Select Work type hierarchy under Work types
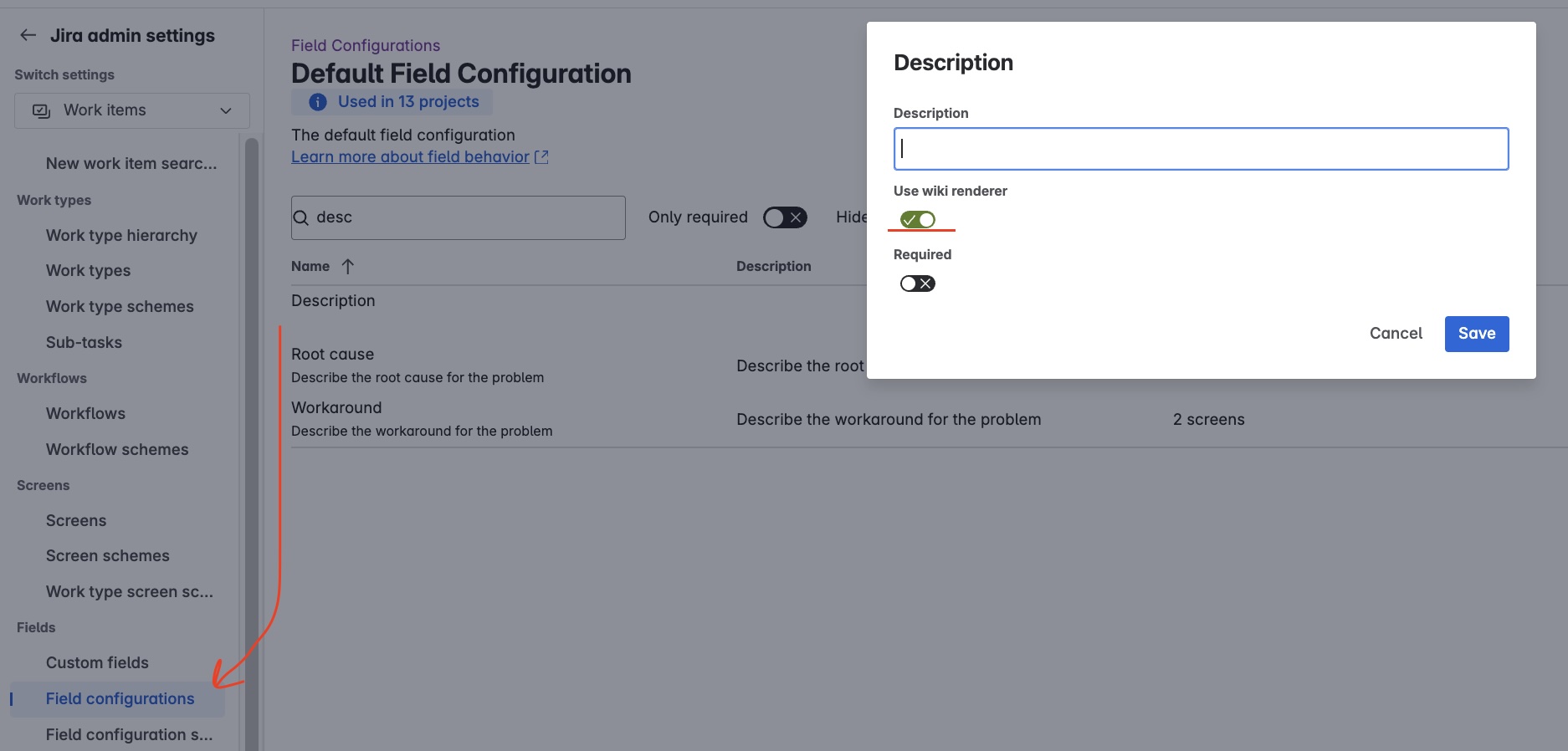 click(x=121, y=235)
